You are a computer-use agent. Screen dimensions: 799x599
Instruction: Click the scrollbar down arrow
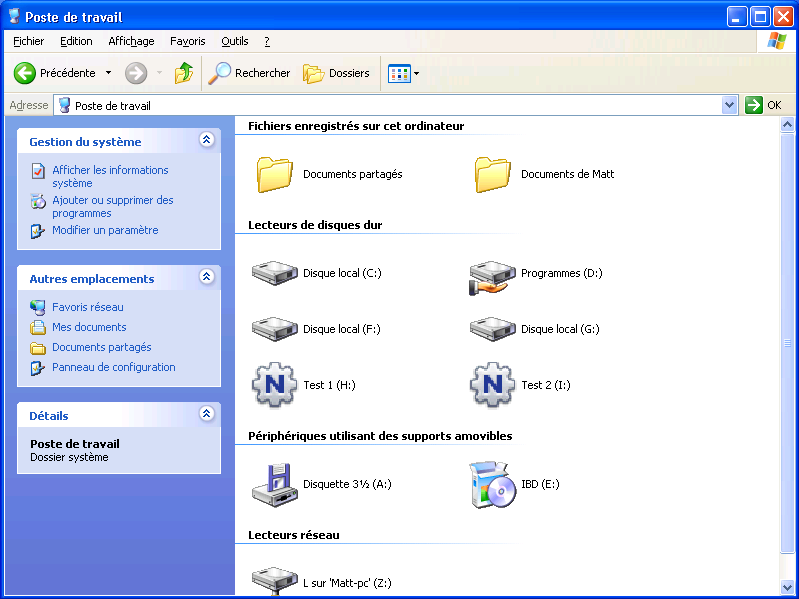[x=787, y=587]
